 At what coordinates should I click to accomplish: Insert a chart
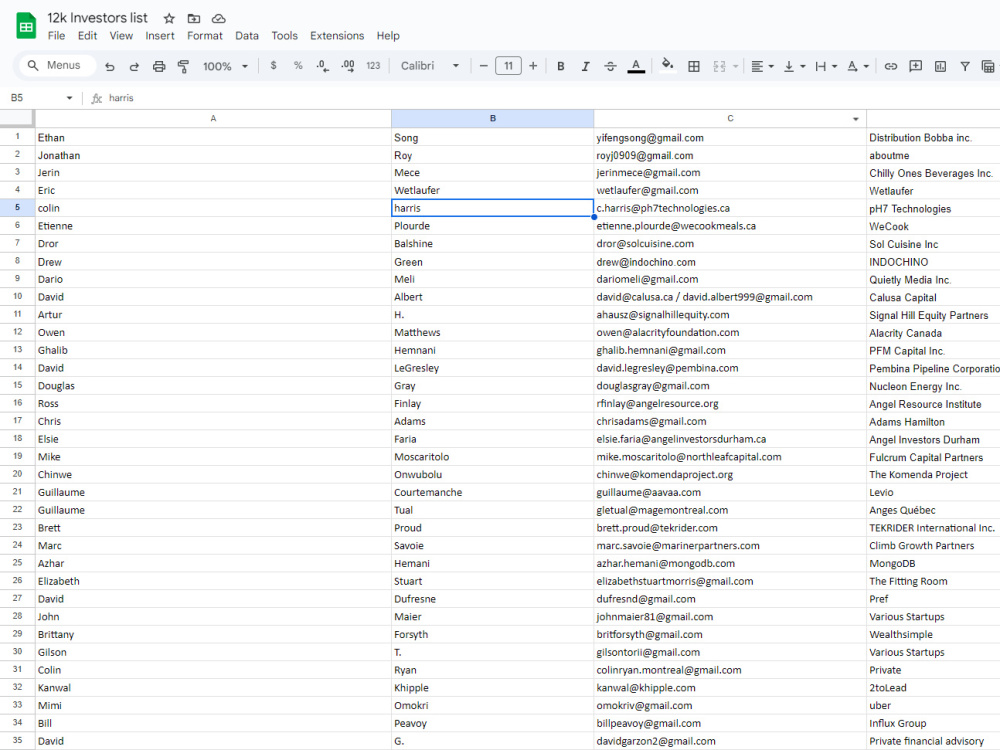pyautogui.click(x=940, y=66)
